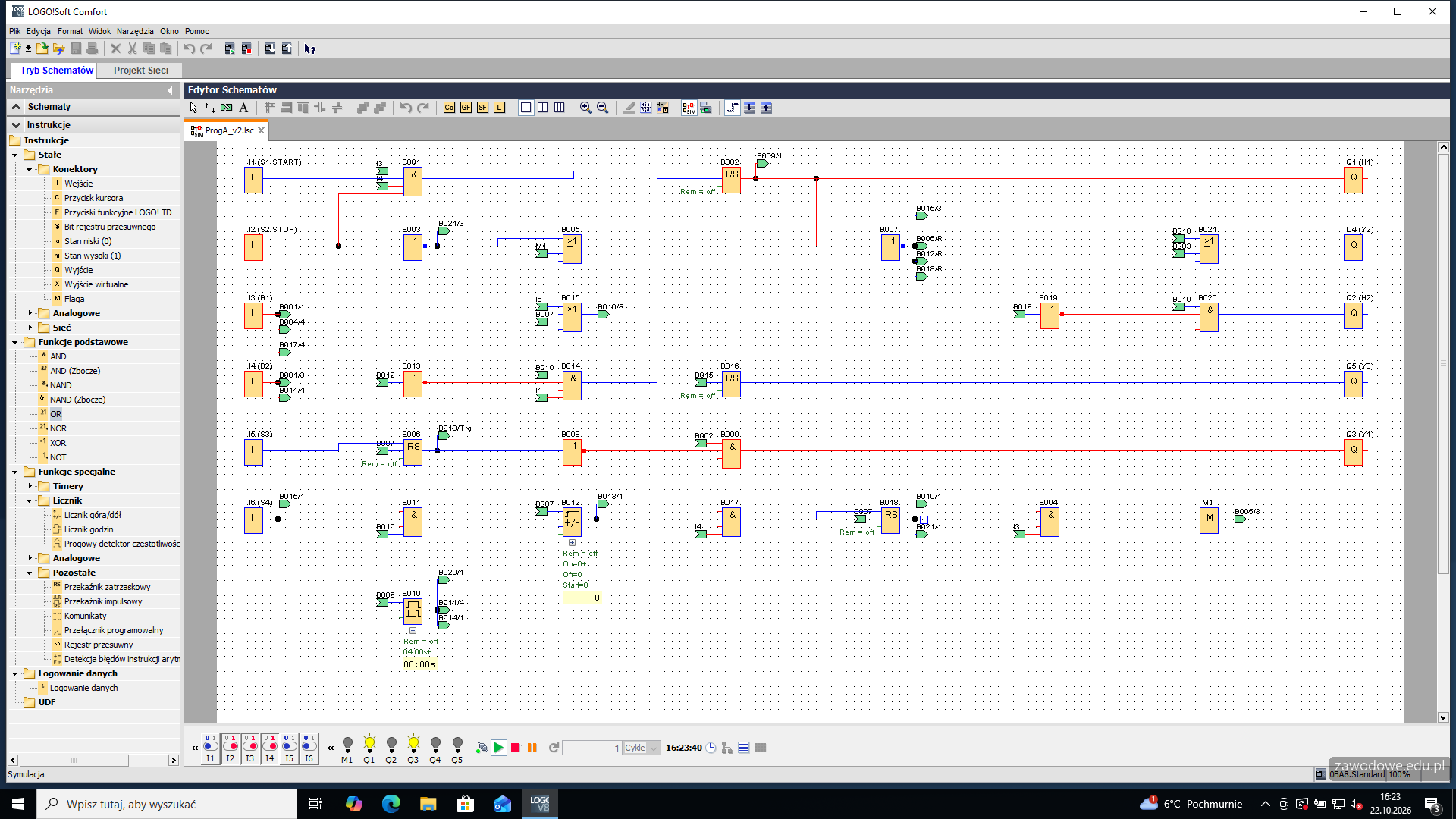This screenshot has height=819, width=1456.
Task: Zoom in on the circuit diagram
Action: tap(585, 108)
